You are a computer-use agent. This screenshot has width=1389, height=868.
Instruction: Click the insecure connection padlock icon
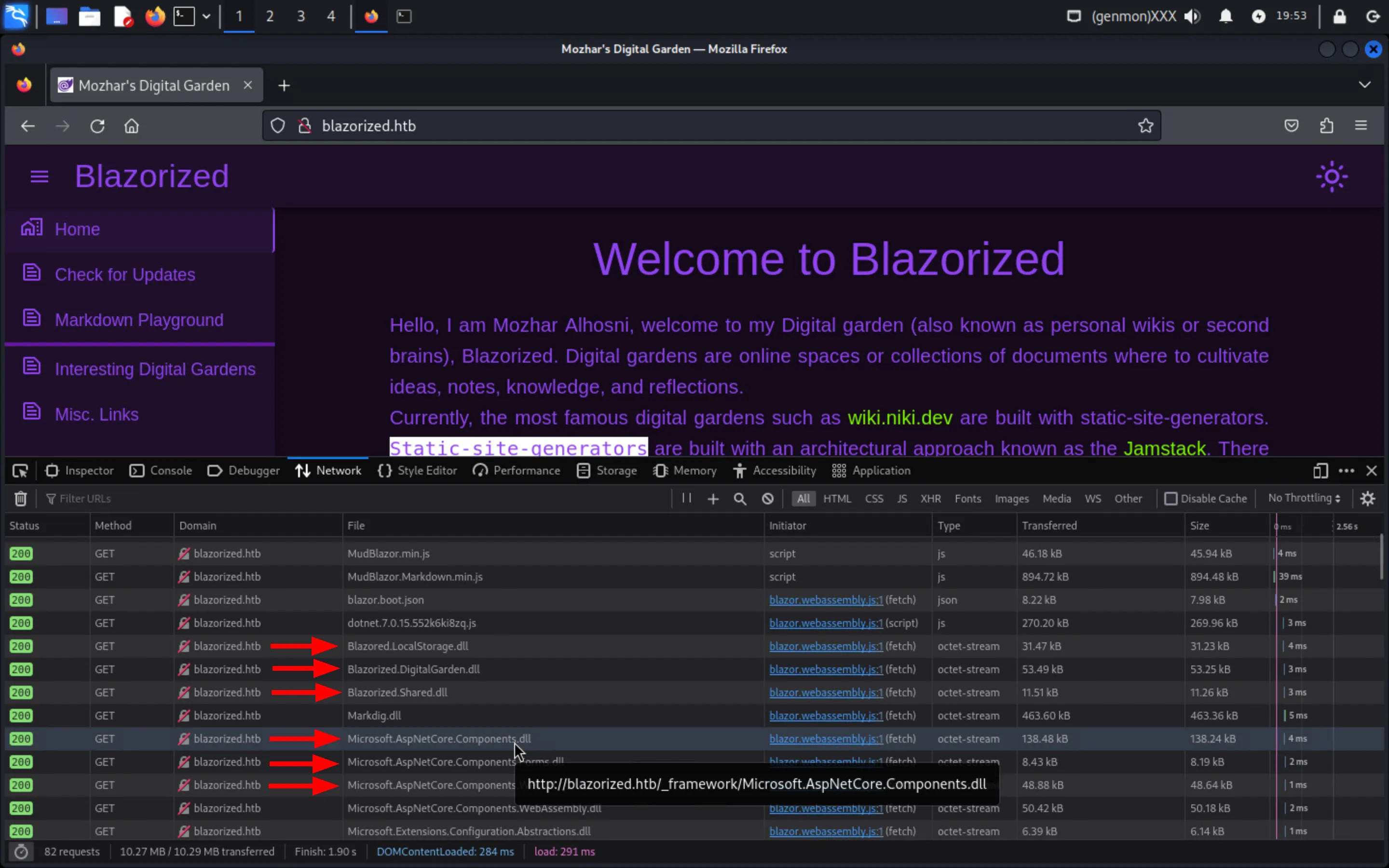305,126
